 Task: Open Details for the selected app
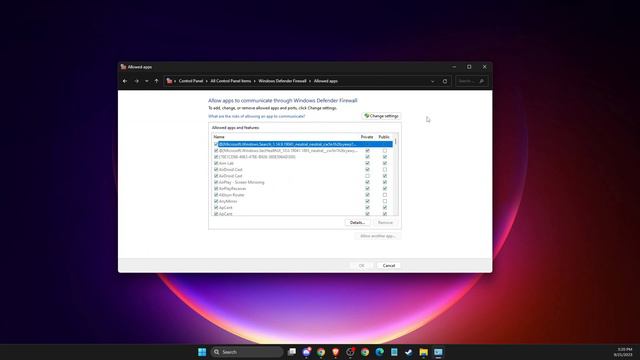pyautogui.click(x=357, y=222)
